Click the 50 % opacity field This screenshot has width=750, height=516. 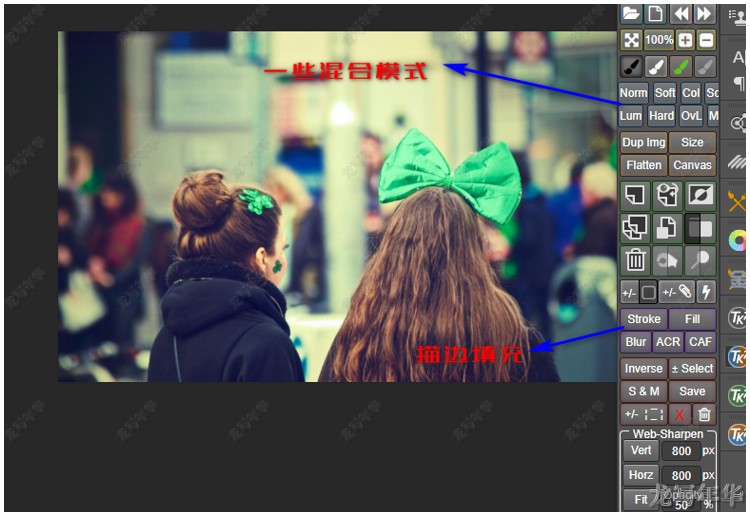pos(681,504)
